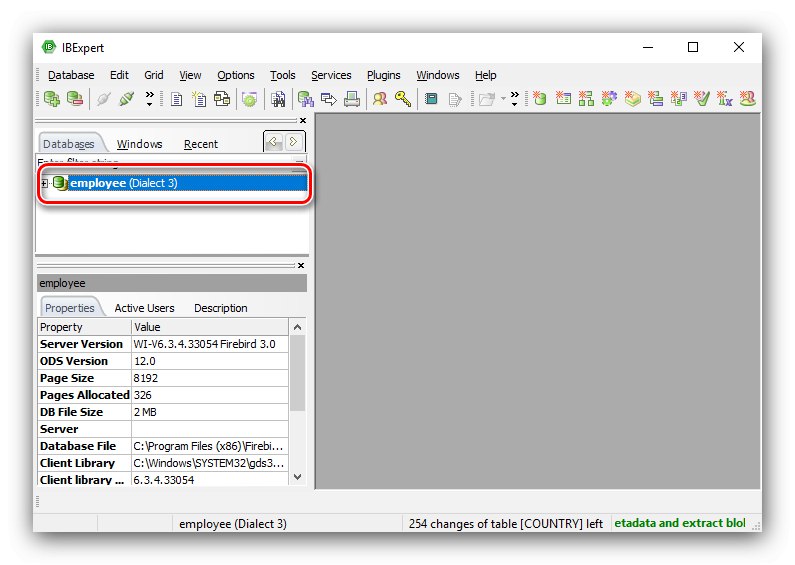Viewport: 795px width, 565px height.
Task: Click the New Exception checkmark icon
Action: point(702,98)
